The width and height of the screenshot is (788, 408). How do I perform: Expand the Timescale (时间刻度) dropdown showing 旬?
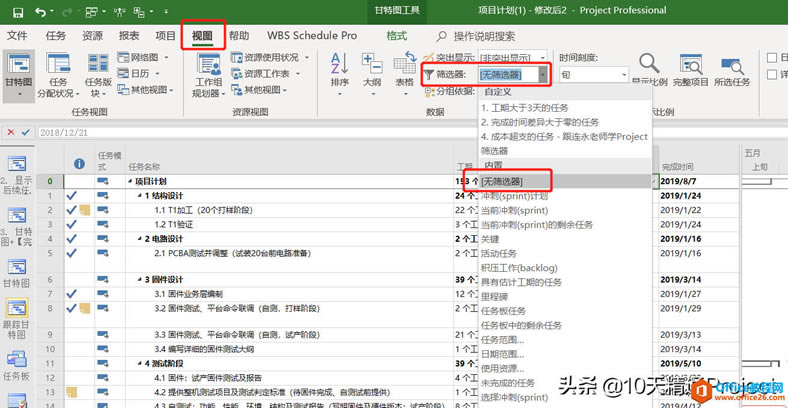point(625,75)
